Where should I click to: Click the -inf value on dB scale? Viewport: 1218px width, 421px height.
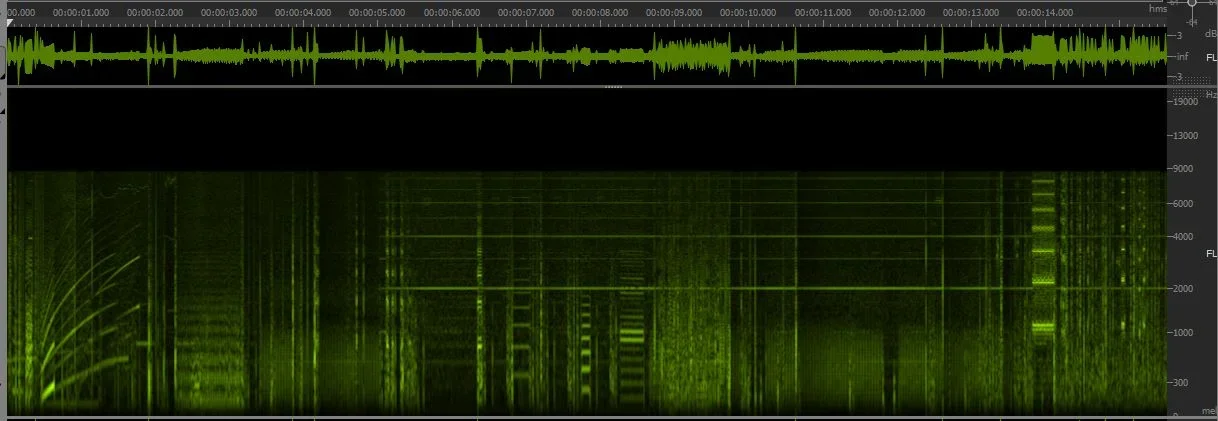coord(1181,56)
